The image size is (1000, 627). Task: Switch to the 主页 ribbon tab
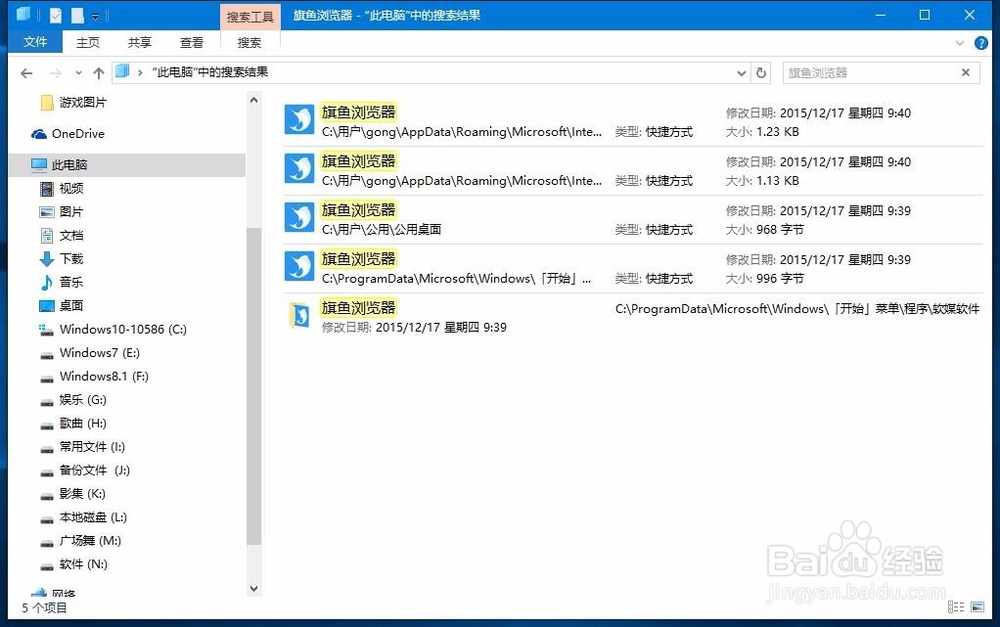click(88, 43)
